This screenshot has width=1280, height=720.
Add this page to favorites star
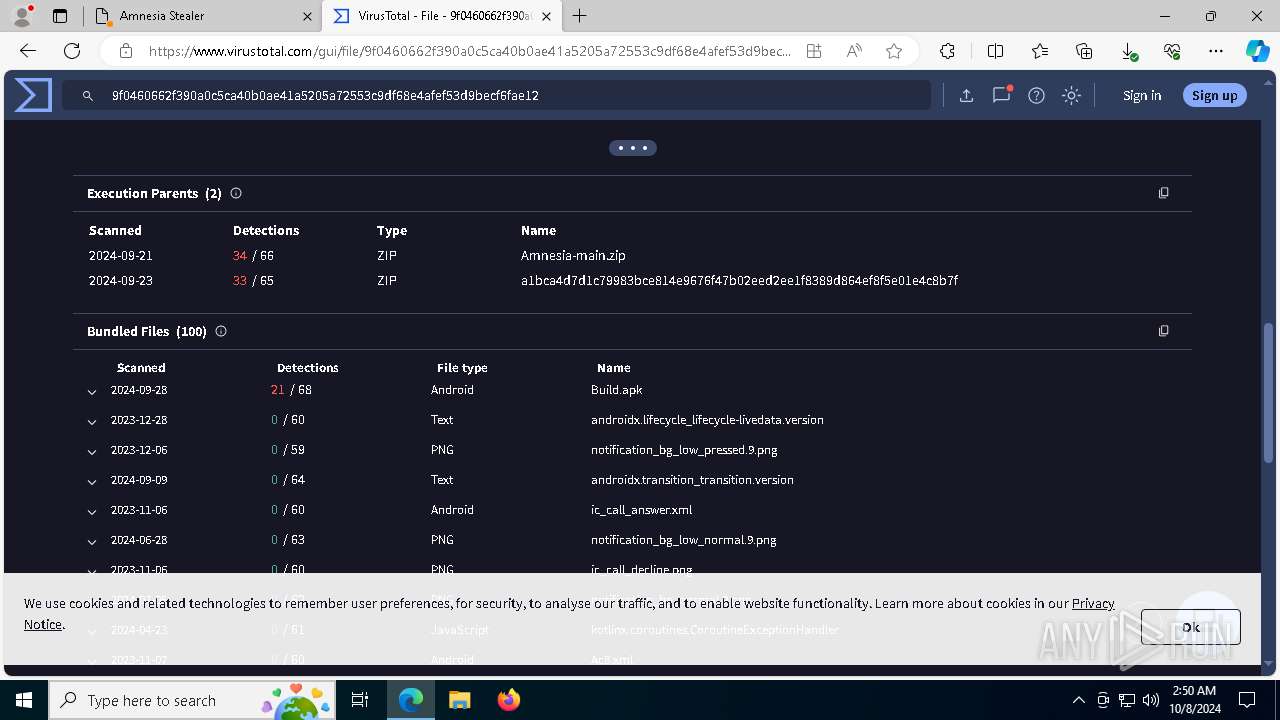tap(894, 51)
